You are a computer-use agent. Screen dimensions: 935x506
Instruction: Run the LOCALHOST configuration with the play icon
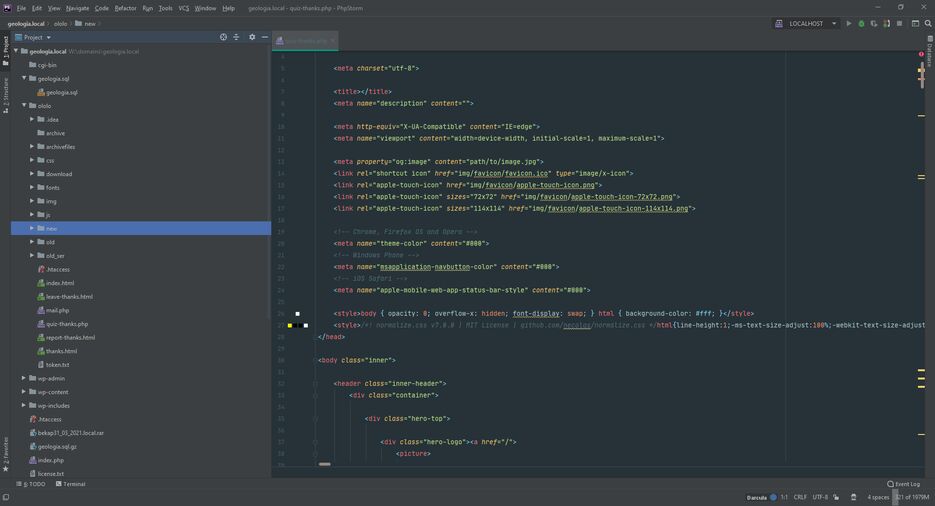(x=849, y=24)
